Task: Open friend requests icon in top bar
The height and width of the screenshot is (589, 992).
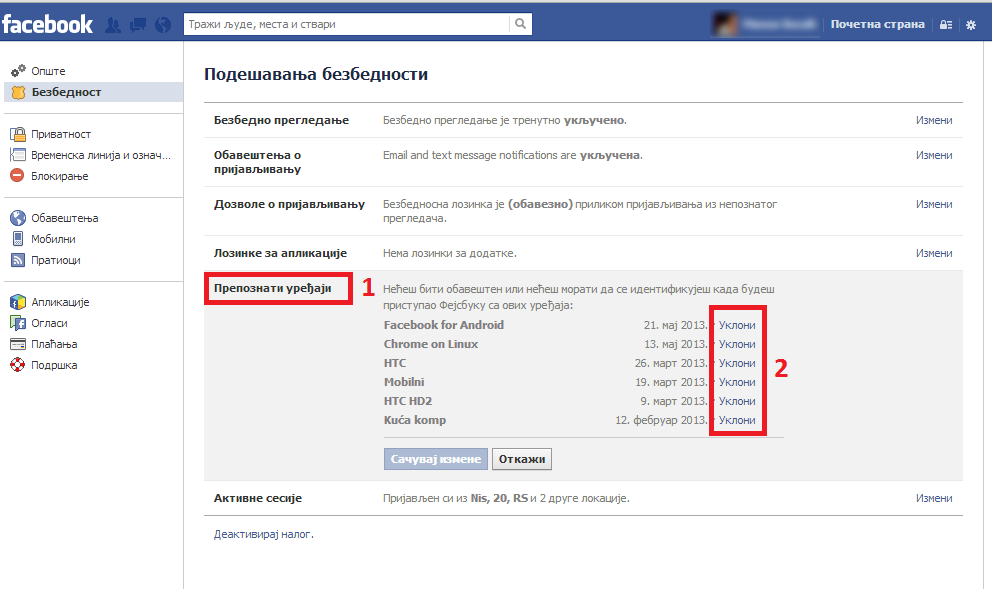Action: pyautogui.click(x=113, y=25)
